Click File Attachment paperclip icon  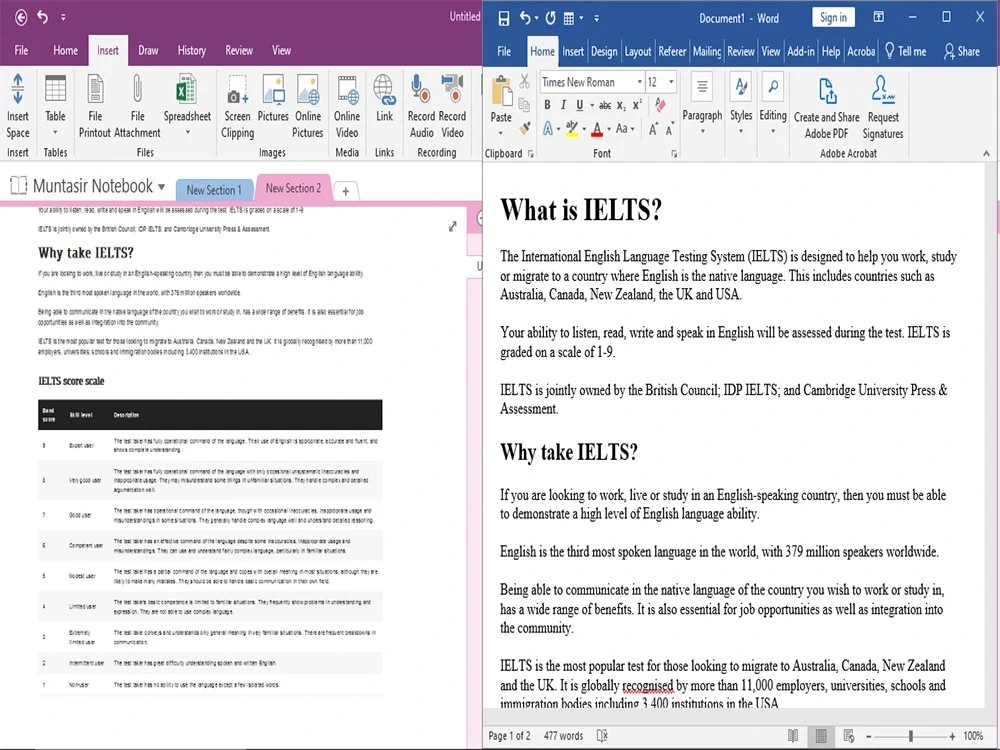click(137, 89)
